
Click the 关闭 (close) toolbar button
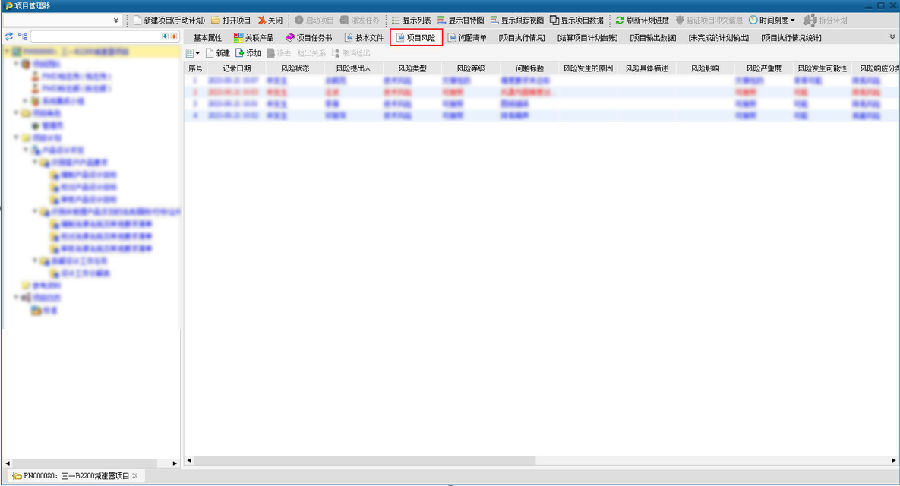pyautogui.click(x=270, y=20)
